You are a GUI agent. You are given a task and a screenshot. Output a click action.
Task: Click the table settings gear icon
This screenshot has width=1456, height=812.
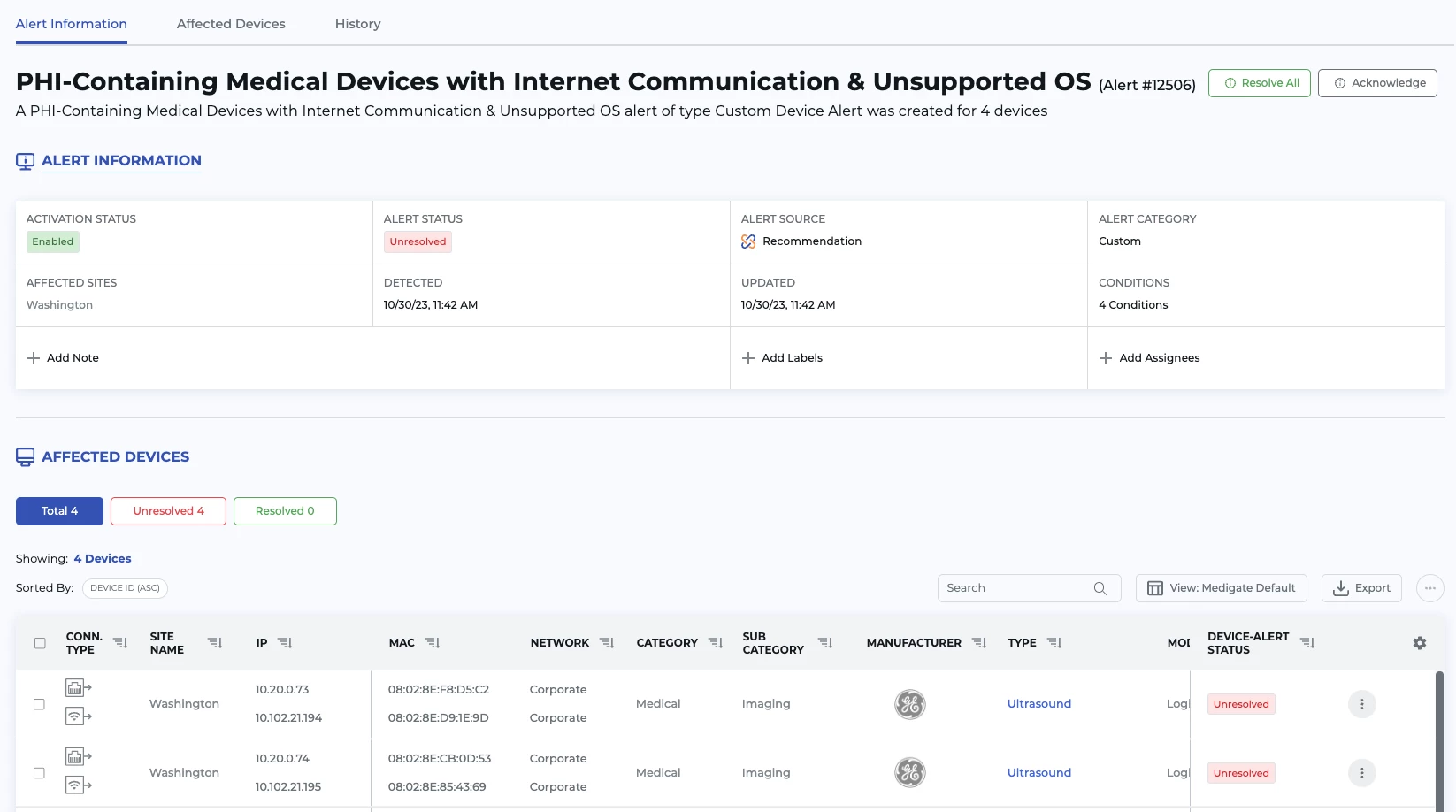click(x=1419, y=643)
